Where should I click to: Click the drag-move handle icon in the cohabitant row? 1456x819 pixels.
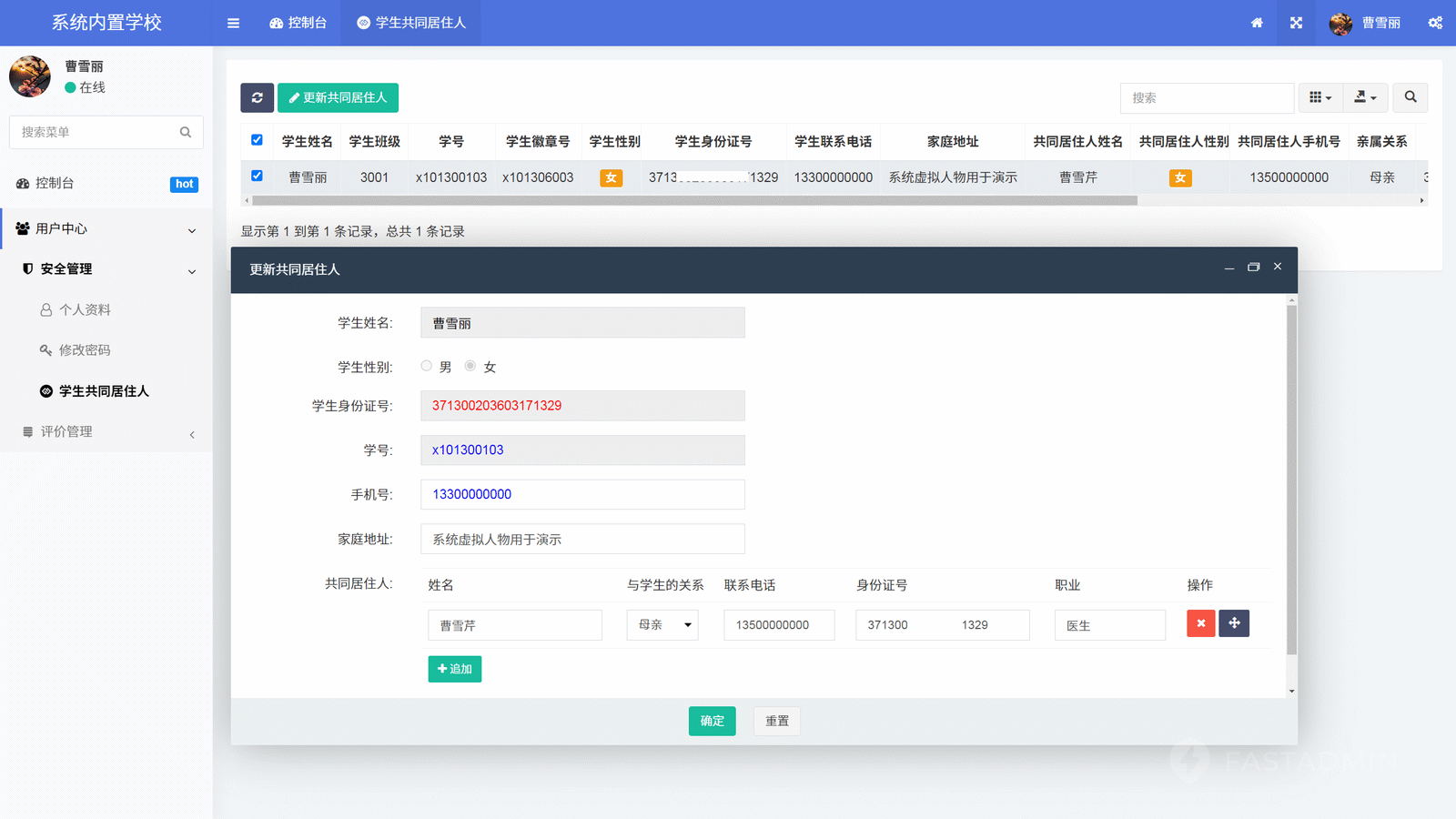pyautogui.click(x=1234, y=623)
